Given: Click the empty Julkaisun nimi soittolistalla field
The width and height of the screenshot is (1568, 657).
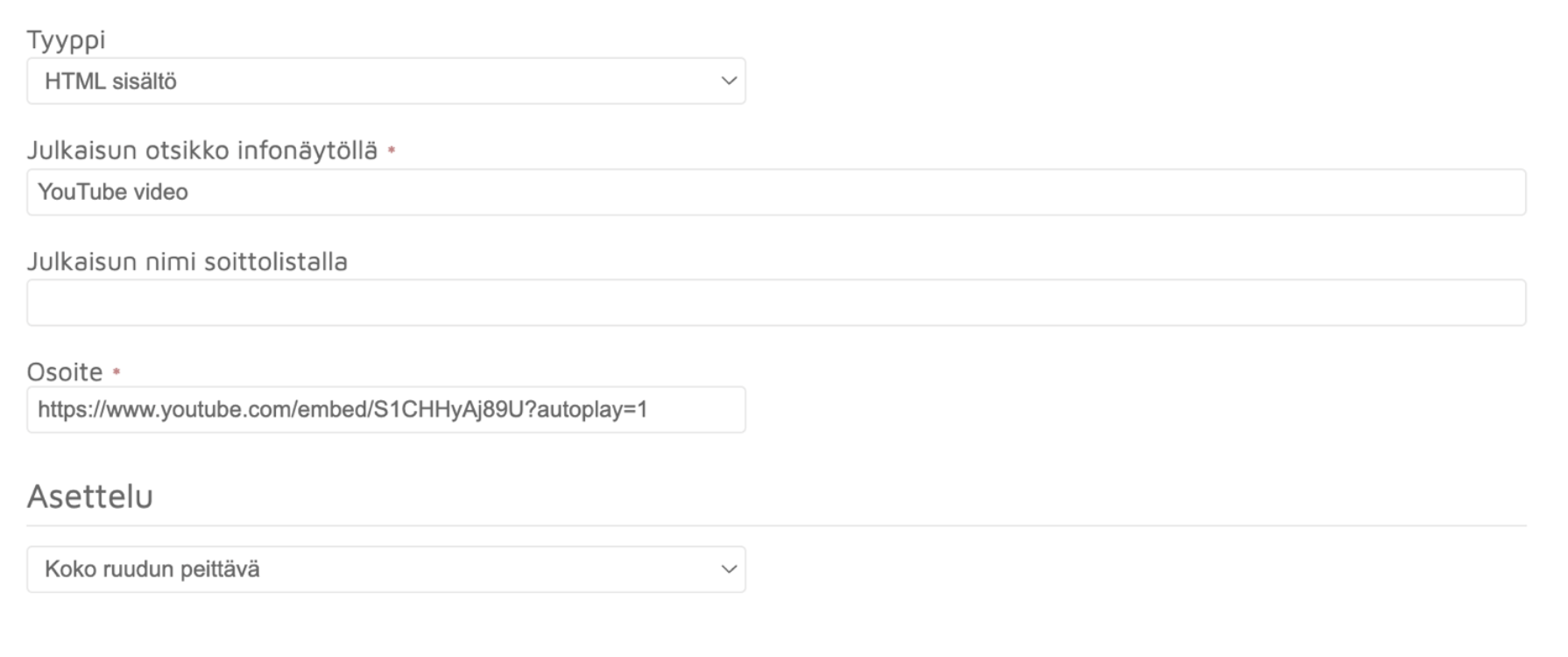Looking at the screenshot, I should pos(776,303).
